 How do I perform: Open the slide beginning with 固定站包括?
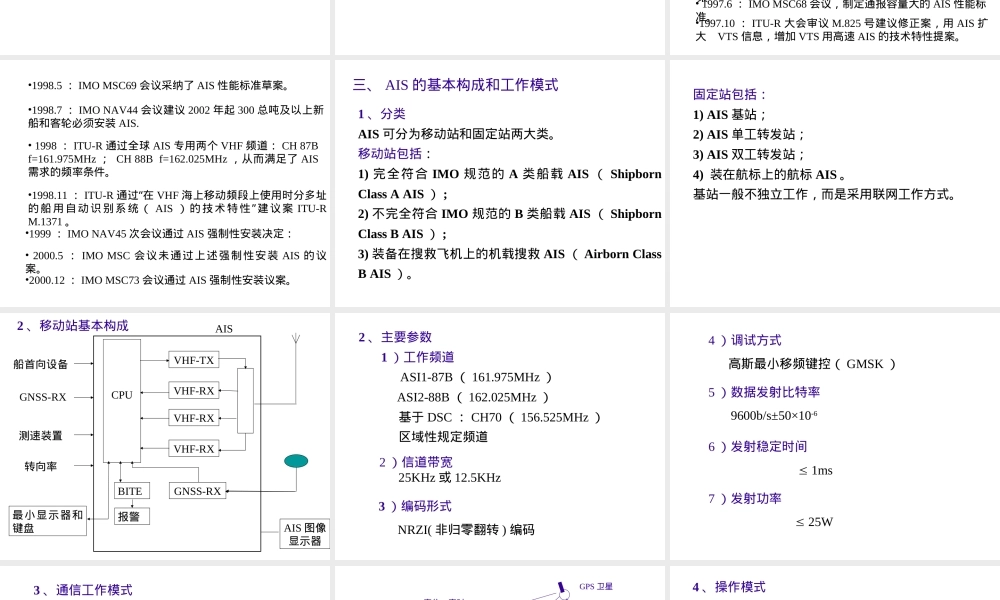(x=835, y=184)
